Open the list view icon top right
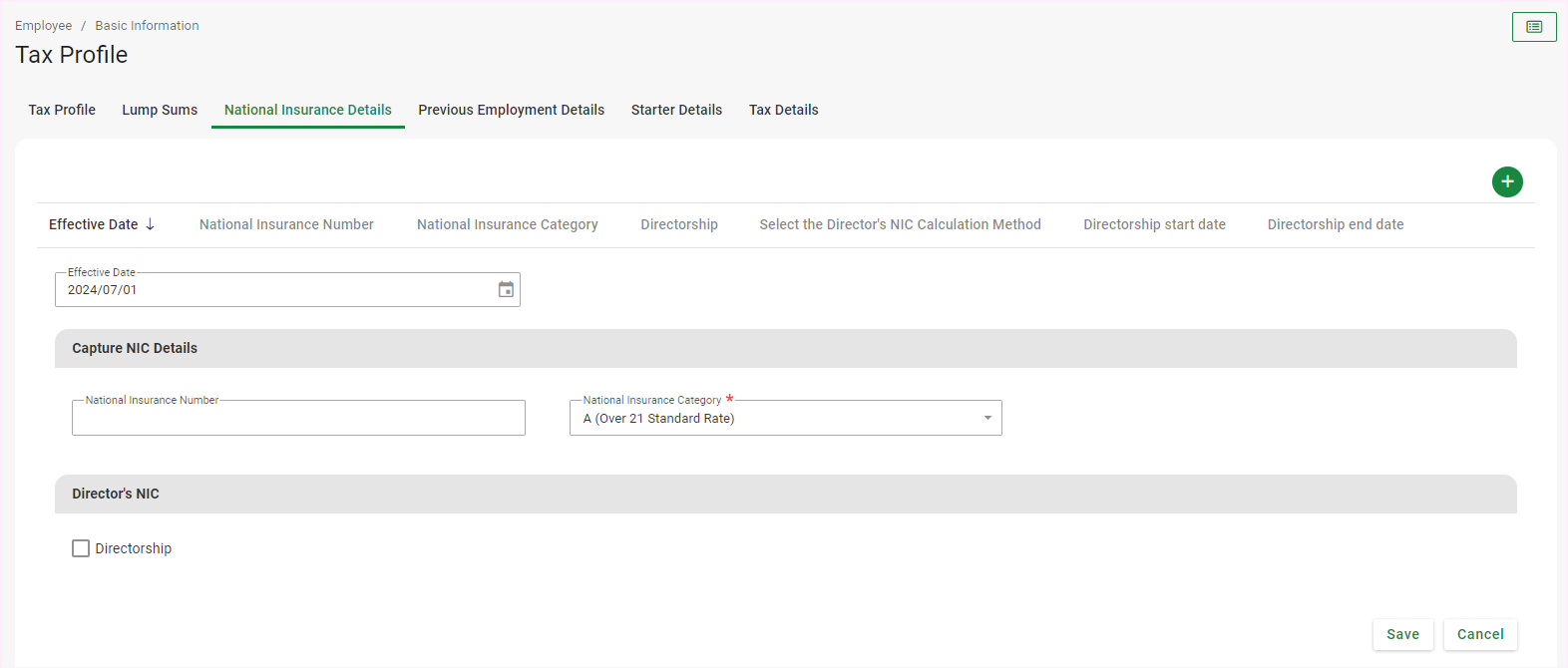Image resolution: width=1568 pixels, height=668 pixels. 1534,27
